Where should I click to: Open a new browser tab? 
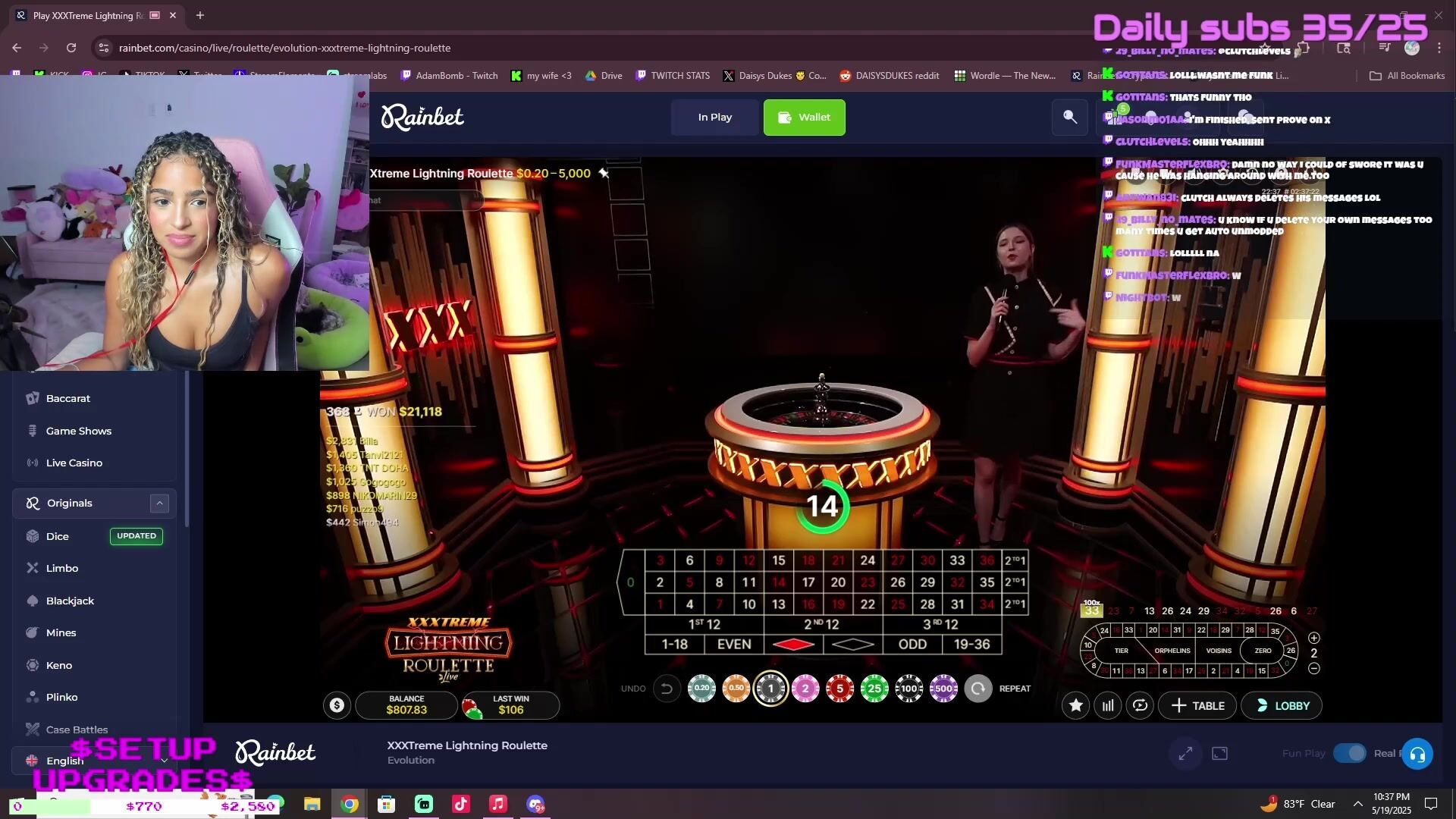pos(200,15)
